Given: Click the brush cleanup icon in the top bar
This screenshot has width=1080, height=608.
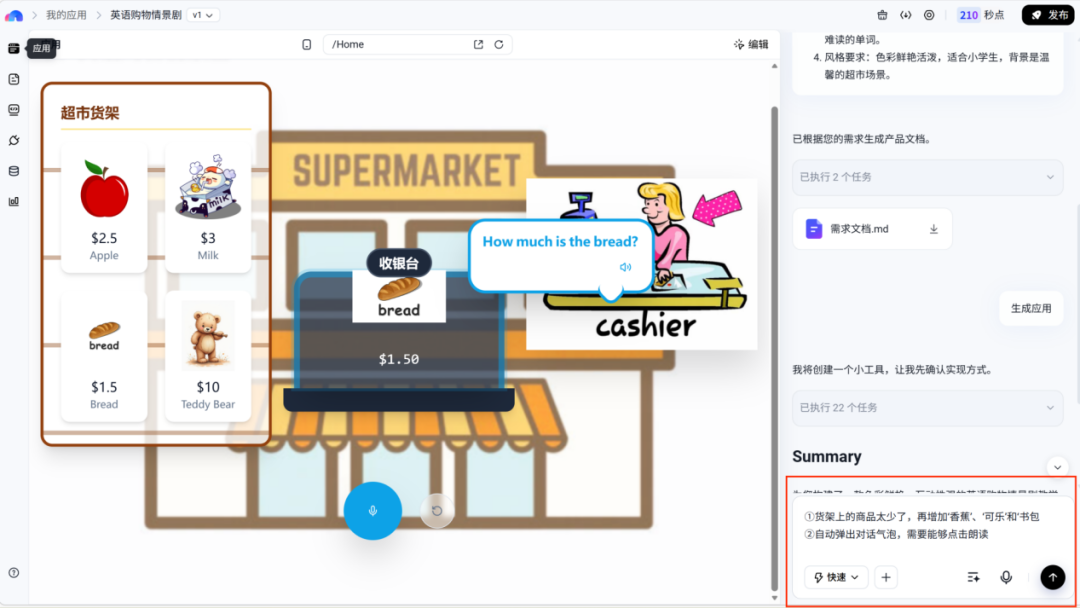Looking at the screenshot, I should 881,14.
